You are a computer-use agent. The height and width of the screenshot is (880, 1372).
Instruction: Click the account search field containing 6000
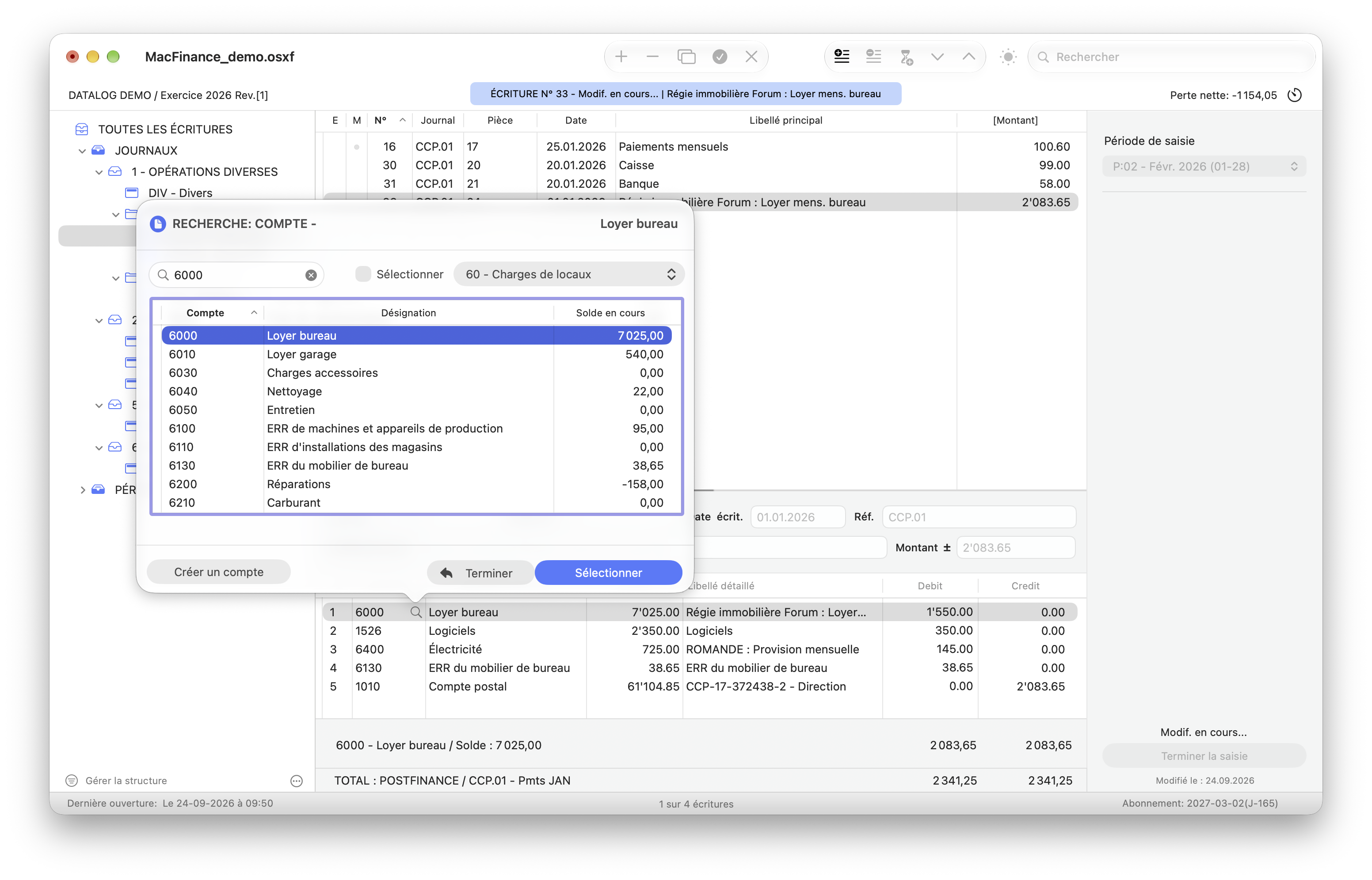[x=236, y=275]
